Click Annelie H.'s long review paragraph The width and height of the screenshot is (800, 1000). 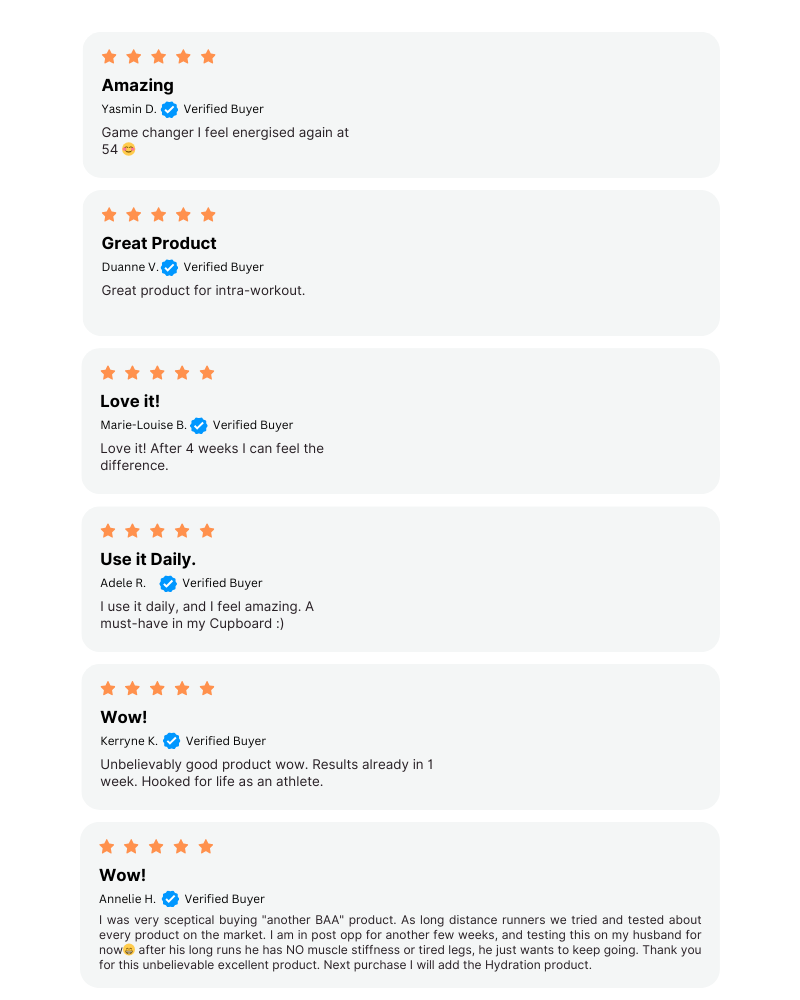coord(400,942)
